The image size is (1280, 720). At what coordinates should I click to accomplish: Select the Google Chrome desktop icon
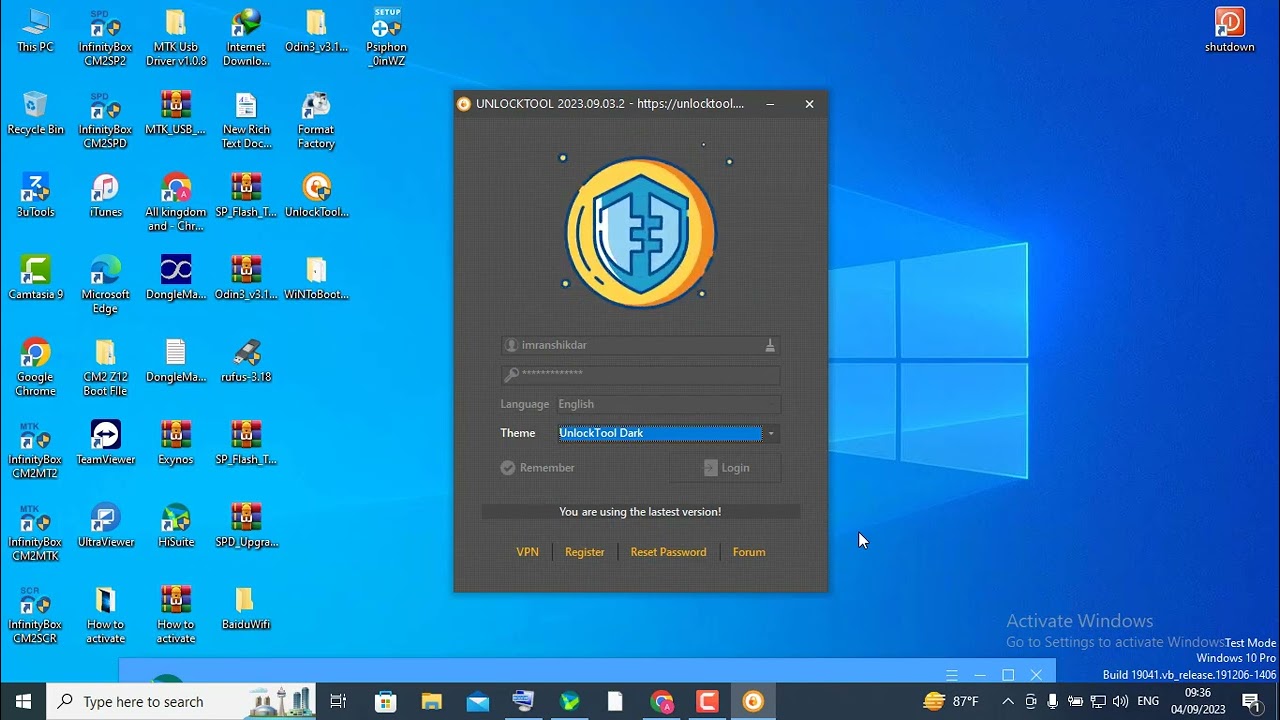click(x=35, y=367)
